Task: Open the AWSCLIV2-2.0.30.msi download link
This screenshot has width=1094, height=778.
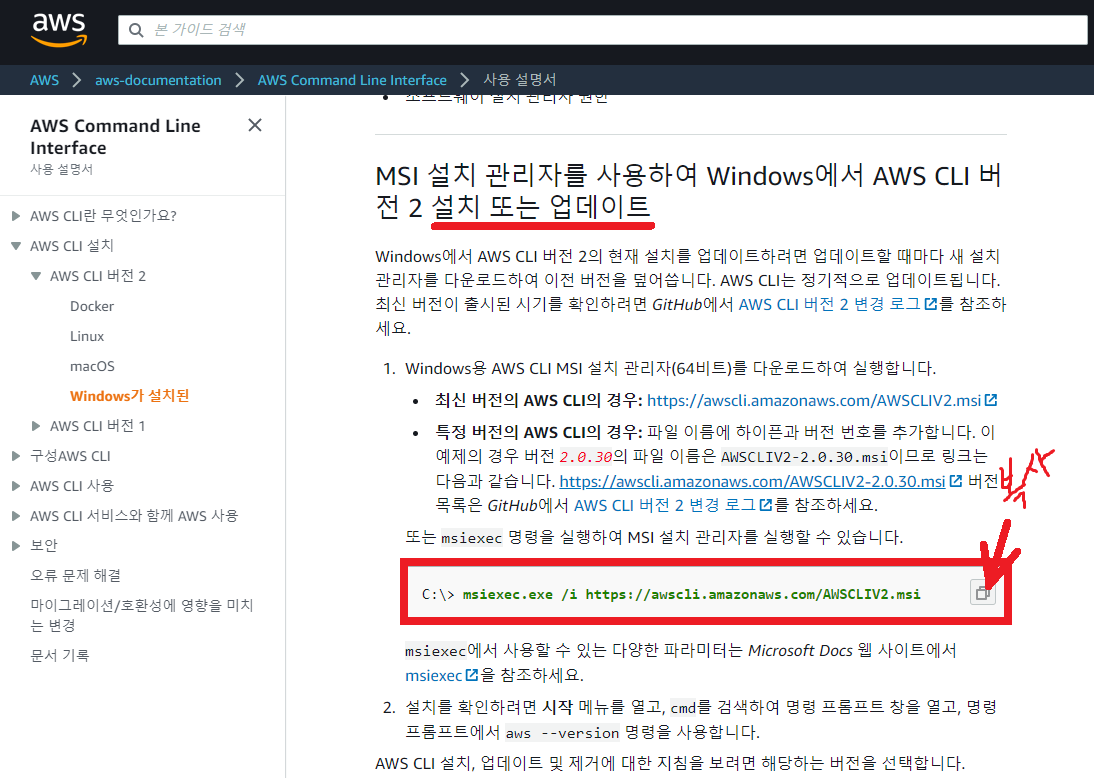Action: (752, 481)
